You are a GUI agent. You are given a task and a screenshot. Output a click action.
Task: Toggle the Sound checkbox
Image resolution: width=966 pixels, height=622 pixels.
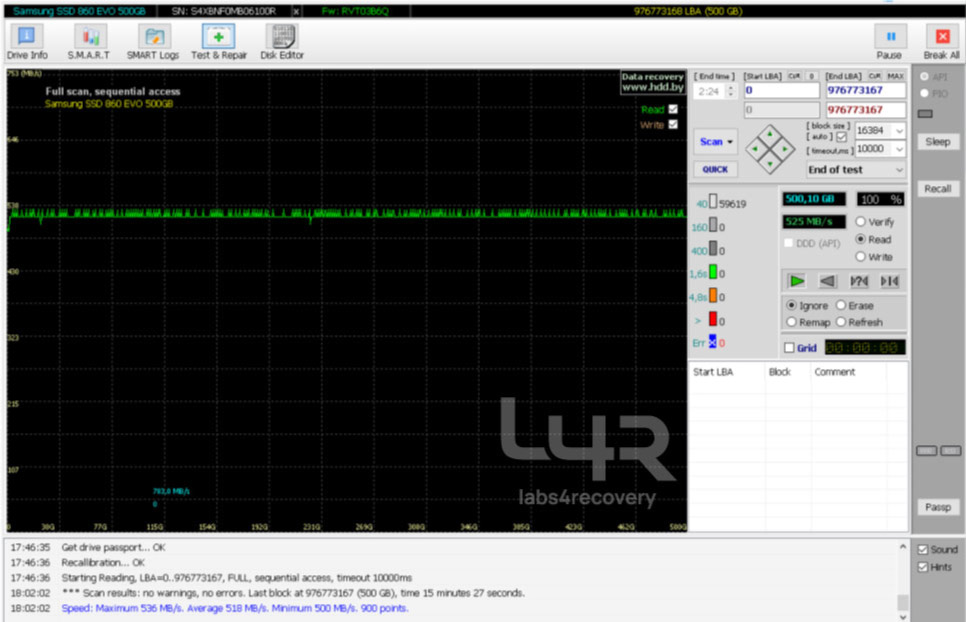[x=923, y=549]
